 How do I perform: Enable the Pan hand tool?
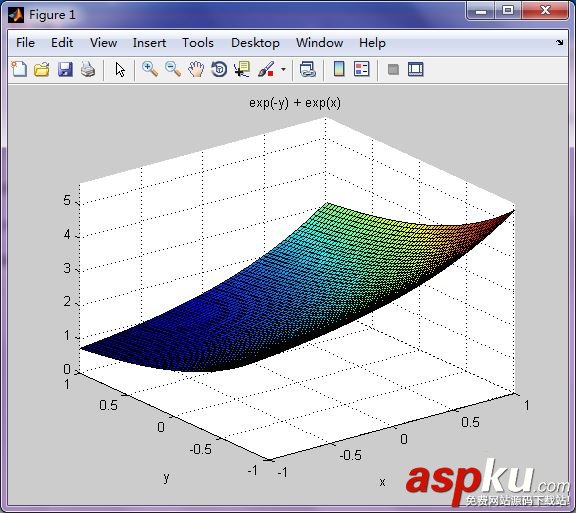point(196,69)
